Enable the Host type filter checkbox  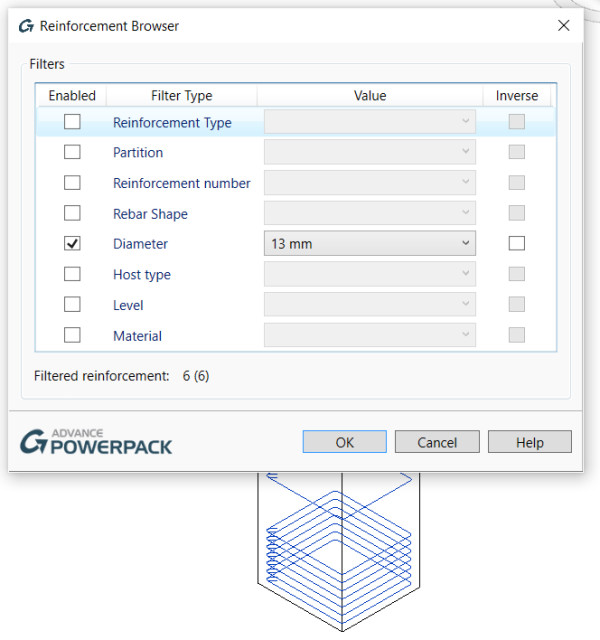point(72,274)
